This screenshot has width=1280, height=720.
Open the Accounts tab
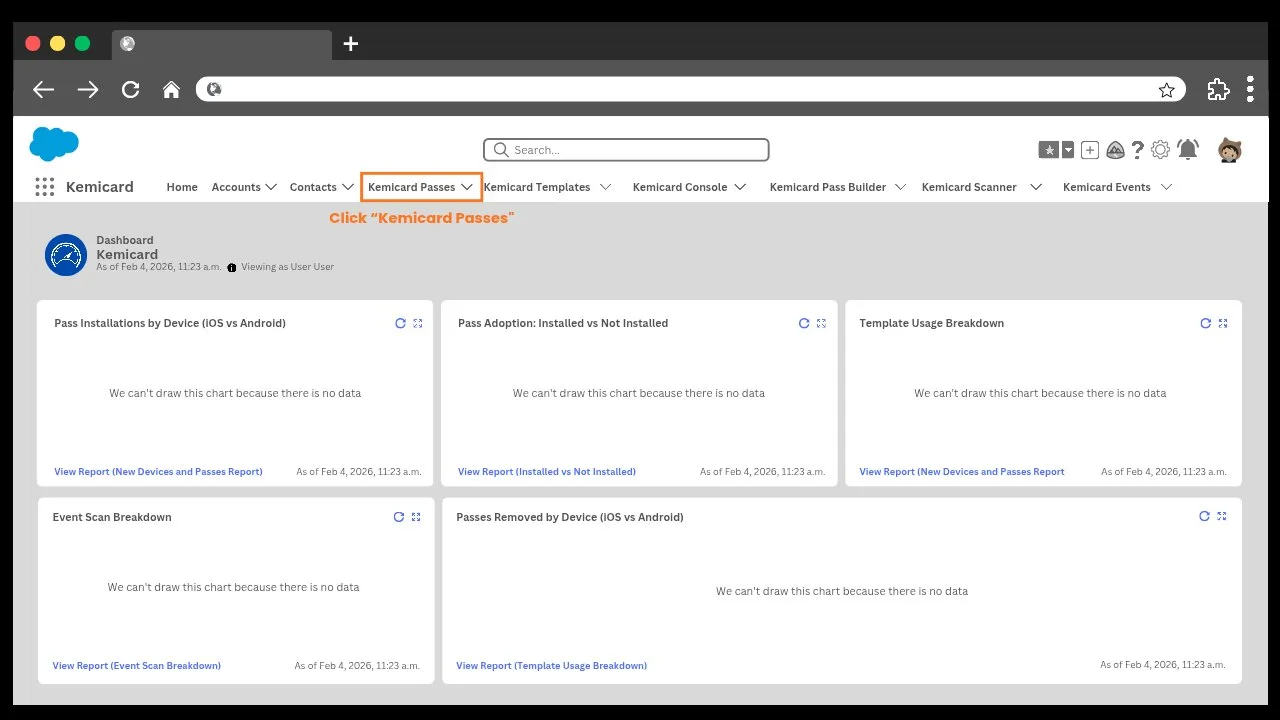click(236, 187)
